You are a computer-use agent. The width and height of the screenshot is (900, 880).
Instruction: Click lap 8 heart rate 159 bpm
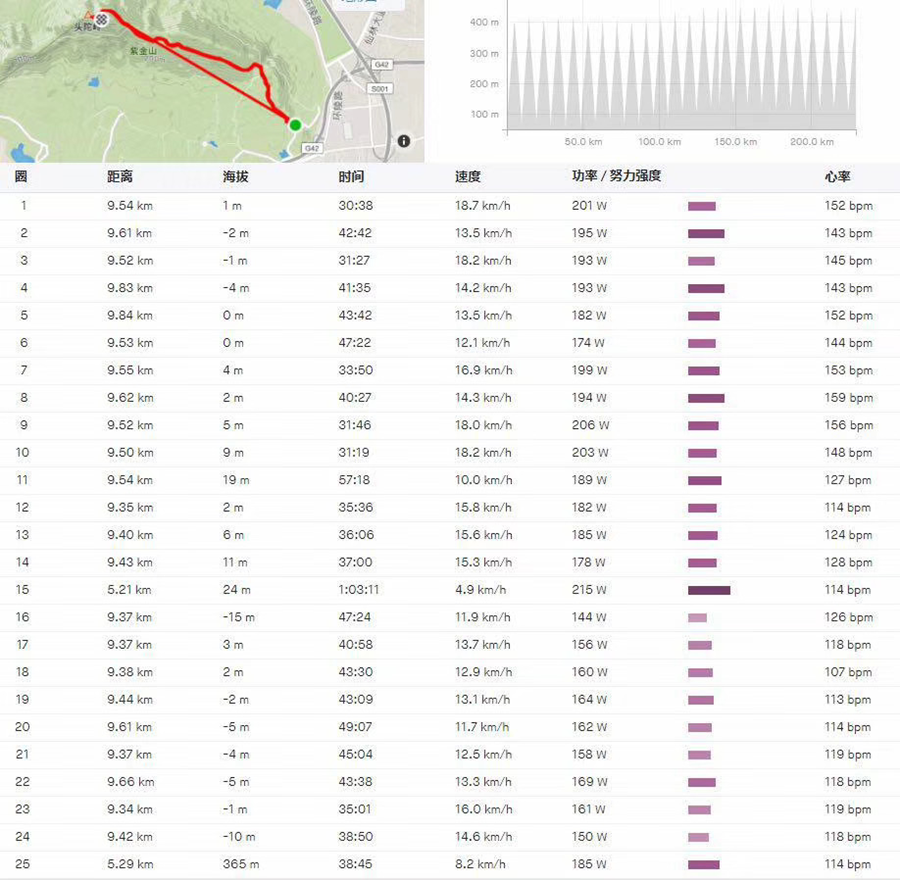(x=848, y=398)
